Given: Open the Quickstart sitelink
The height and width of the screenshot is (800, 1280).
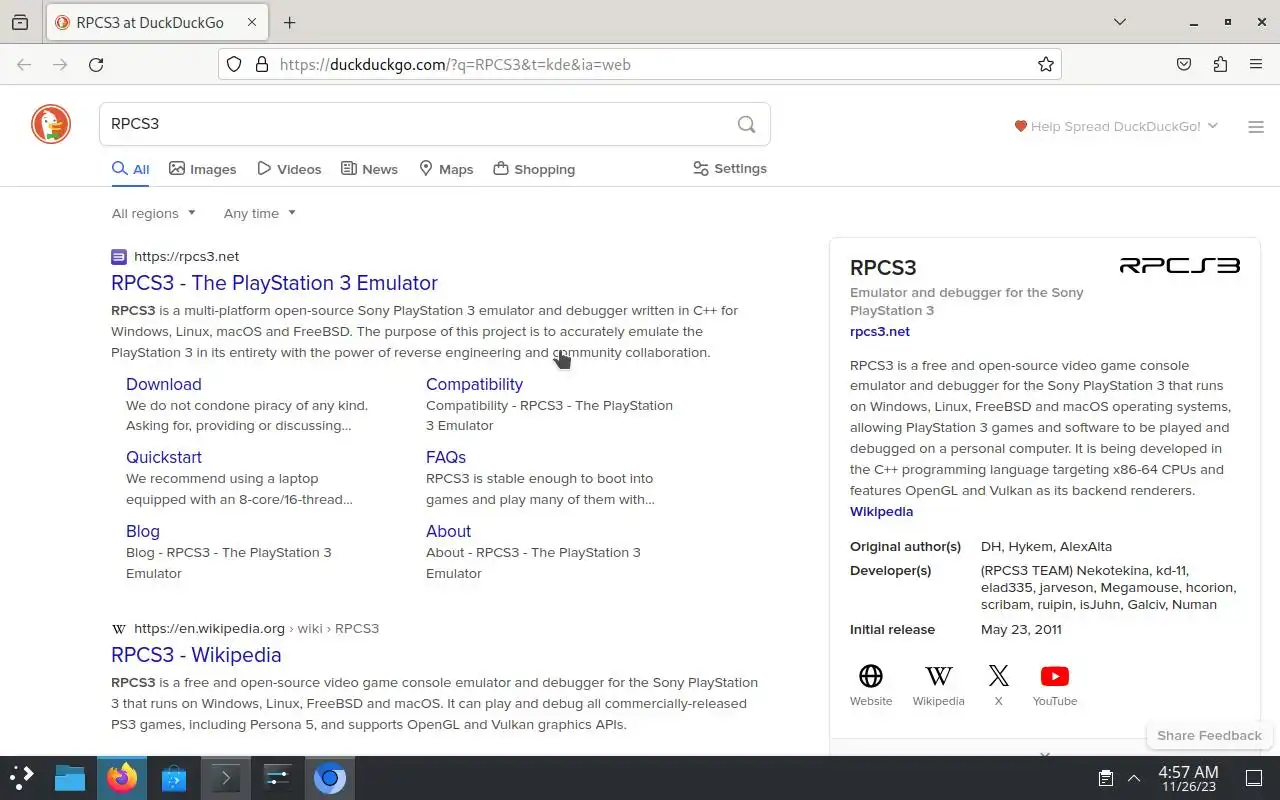Looking at the screenshot, I should coord(164,457).
